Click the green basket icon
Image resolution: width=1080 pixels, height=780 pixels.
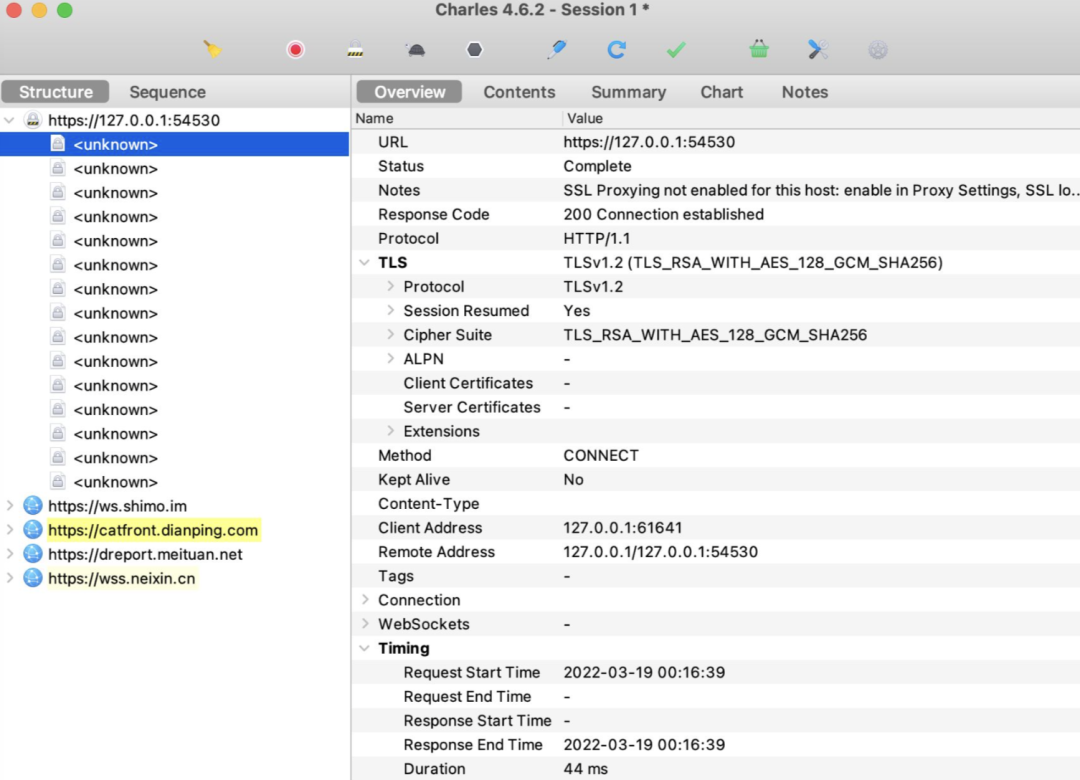coord(758,50)
